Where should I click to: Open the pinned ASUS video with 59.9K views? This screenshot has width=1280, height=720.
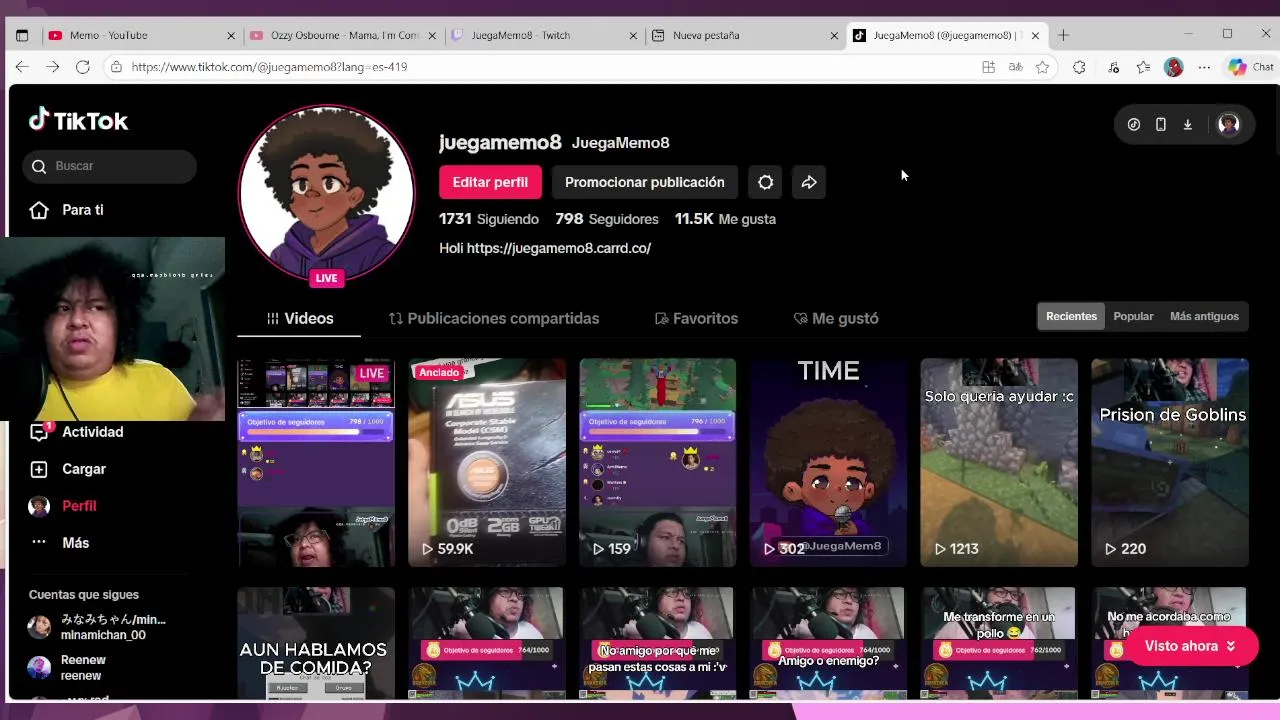coord(487,463)
